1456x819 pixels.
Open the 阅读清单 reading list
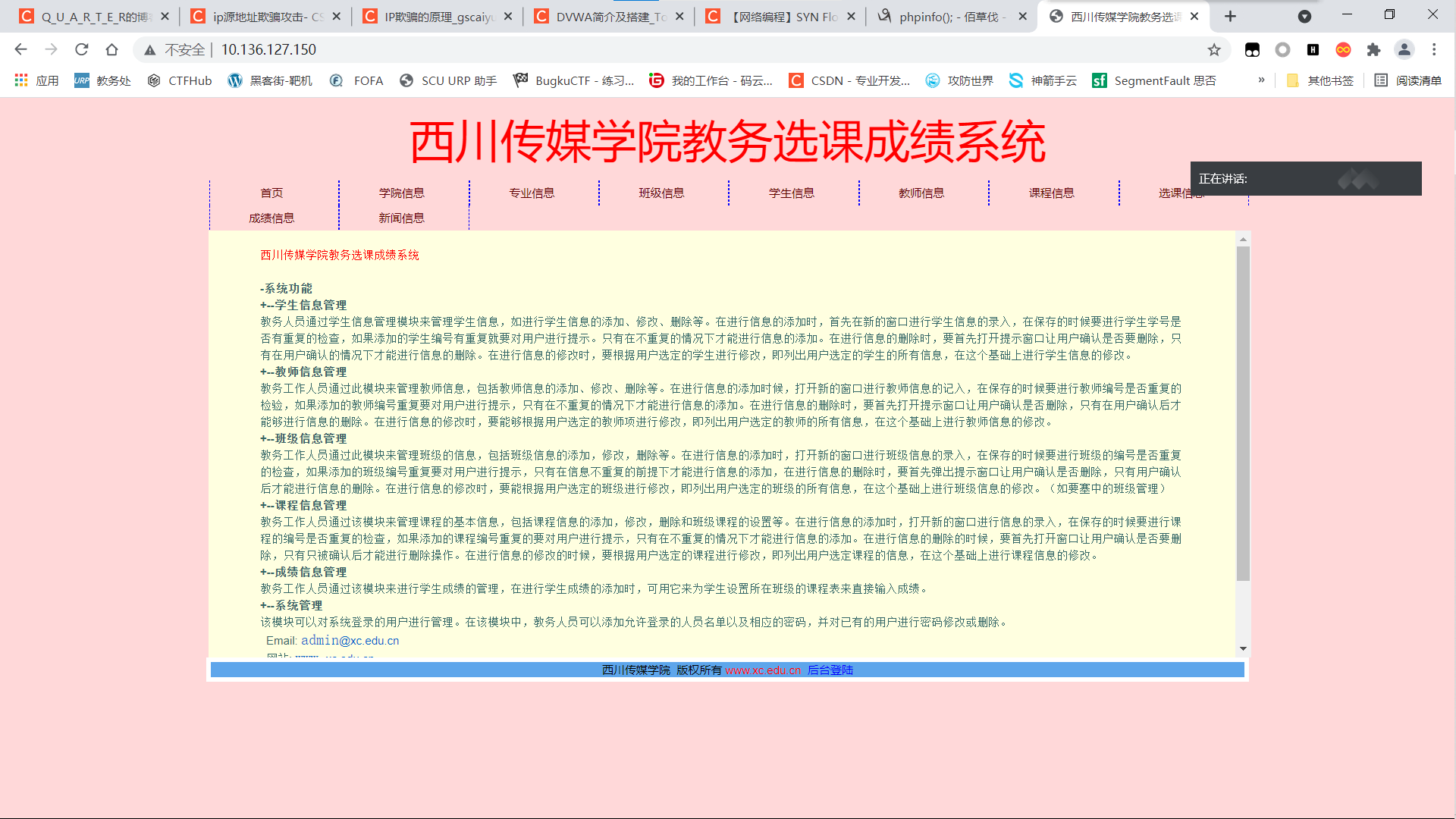(1408, 80)
